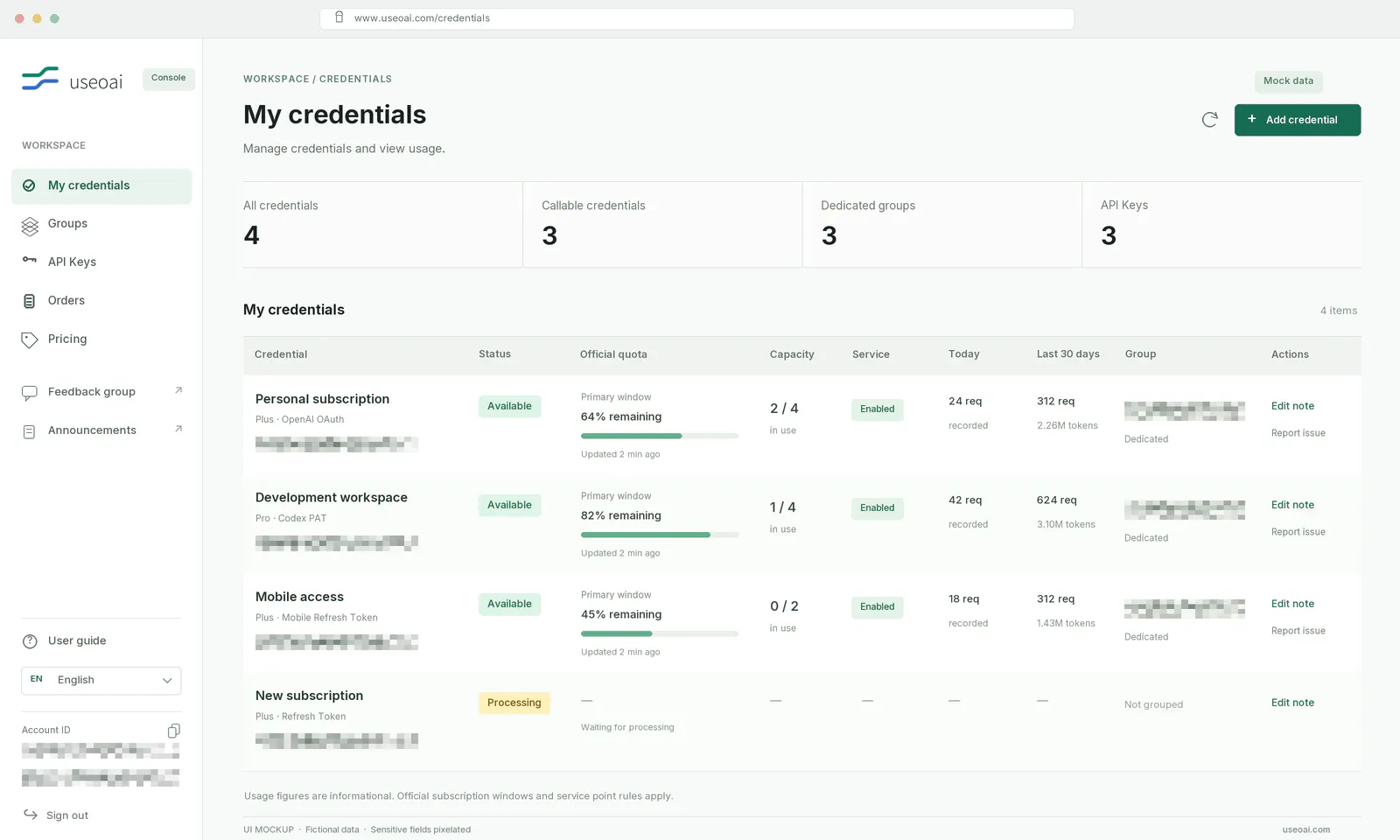
Task: Click the Mobile access credential name
Action: pos(299,597)
